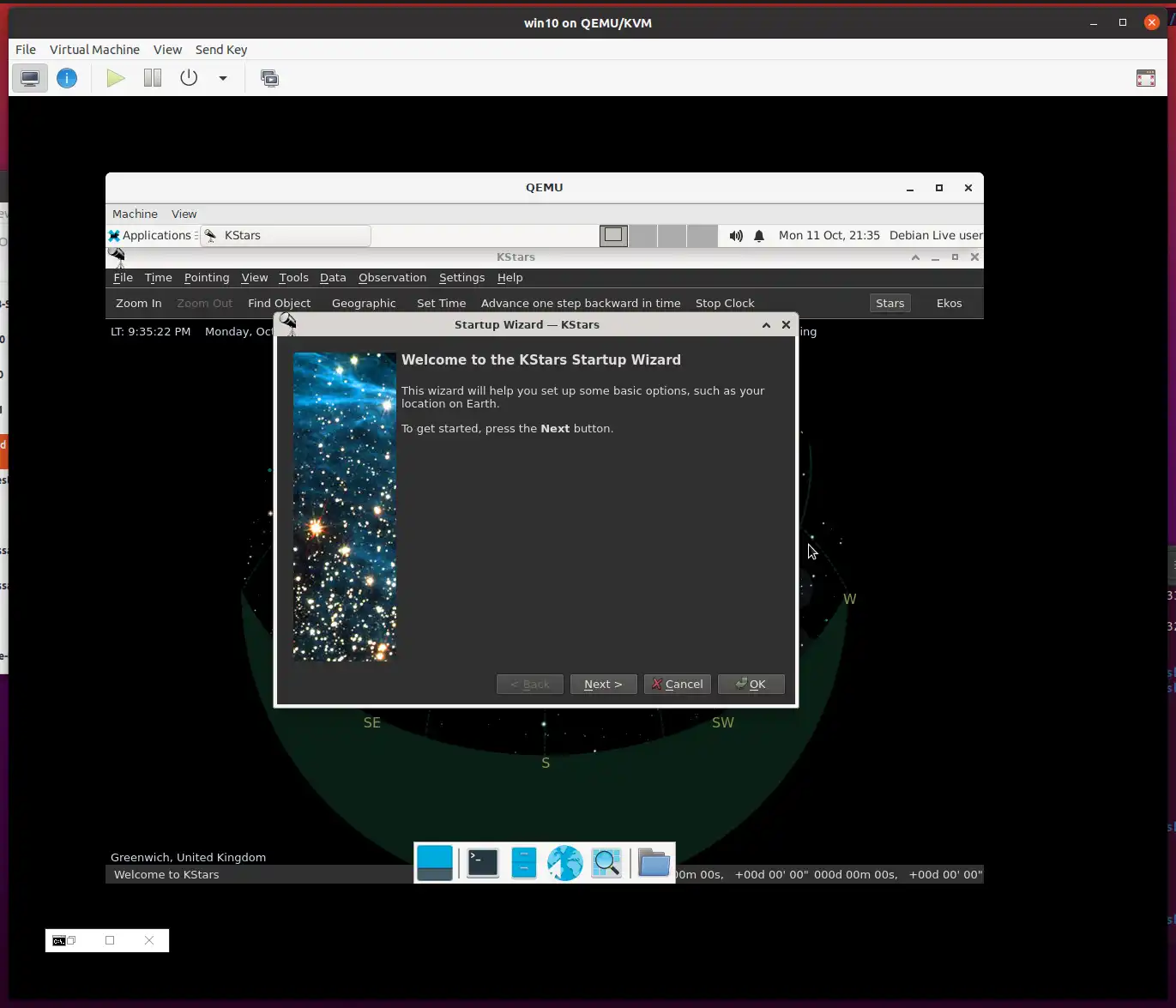This screenshot has width=1176, height=1008.
Task: Switch to fourth workspace in pager
Action: tap(703, 235)
